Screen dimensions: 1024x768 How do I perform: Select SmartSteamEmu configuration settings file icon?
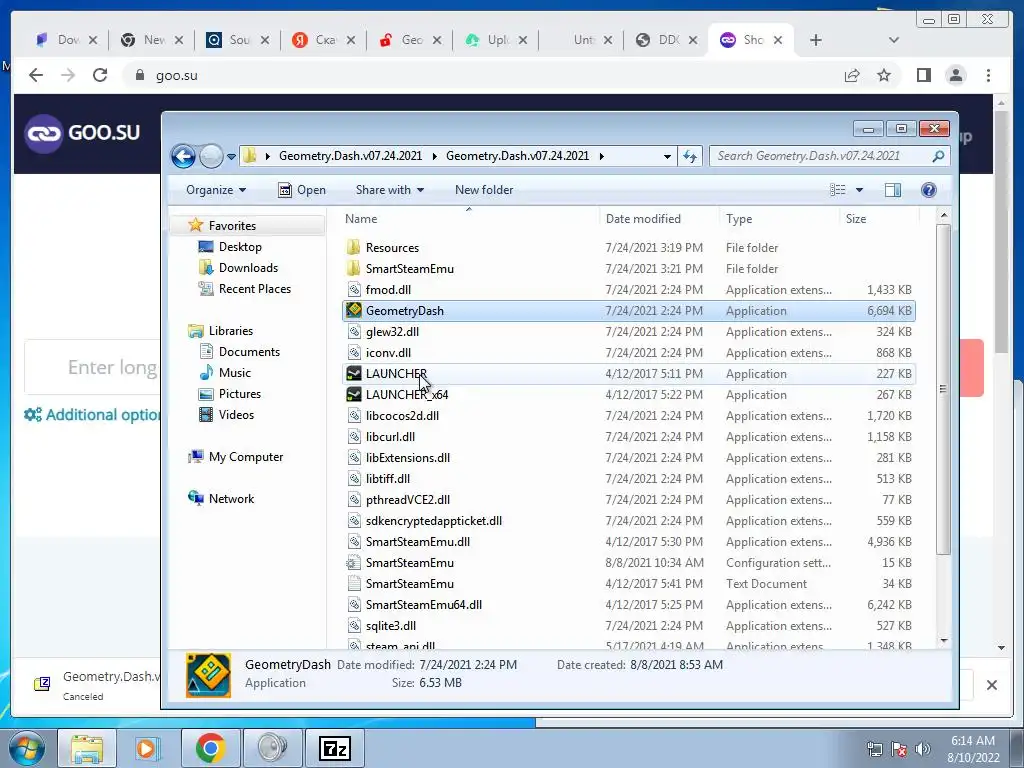[x=353, y=562]
